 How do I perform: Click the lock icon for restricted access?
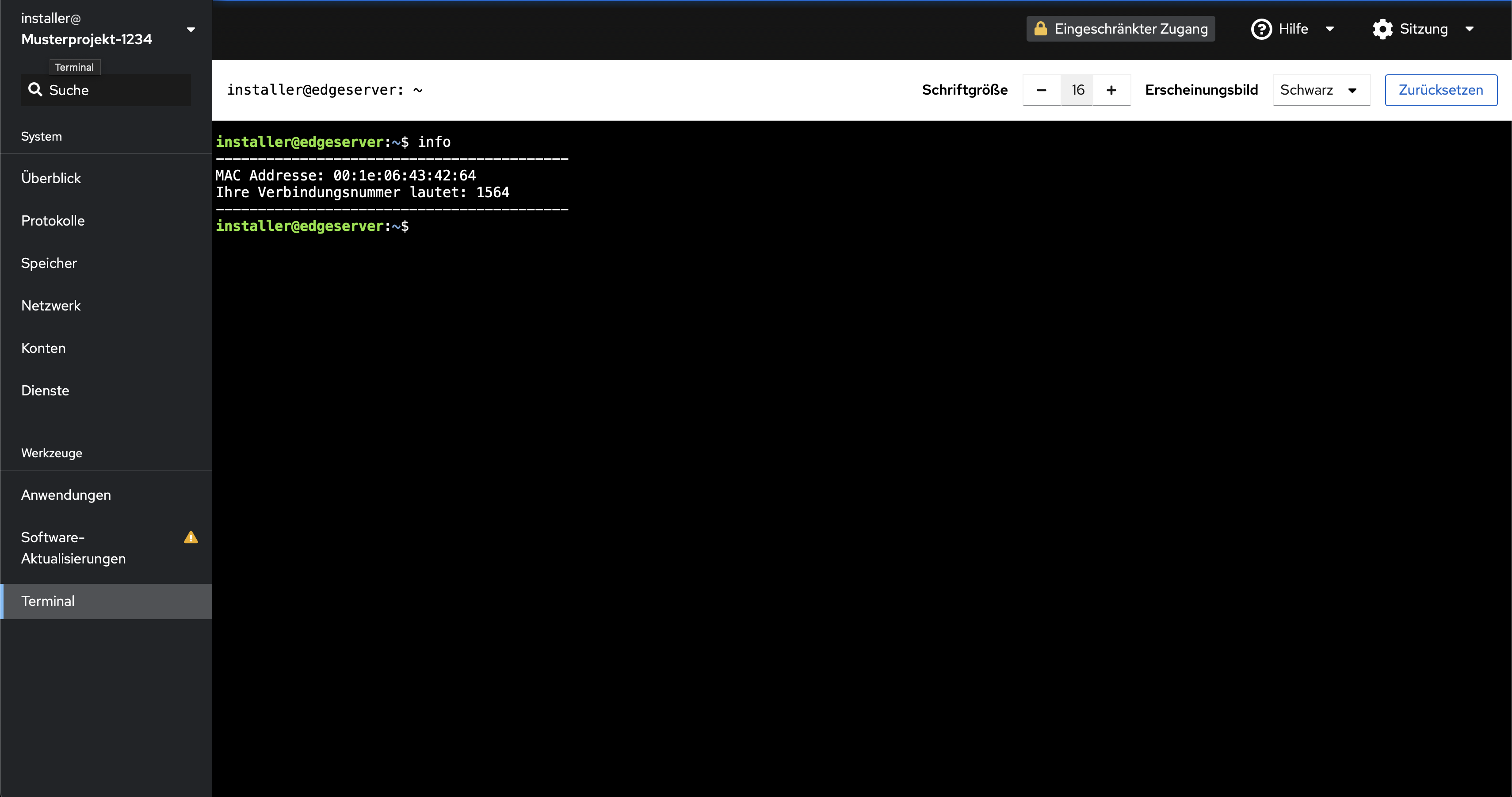pos(1040,28)
